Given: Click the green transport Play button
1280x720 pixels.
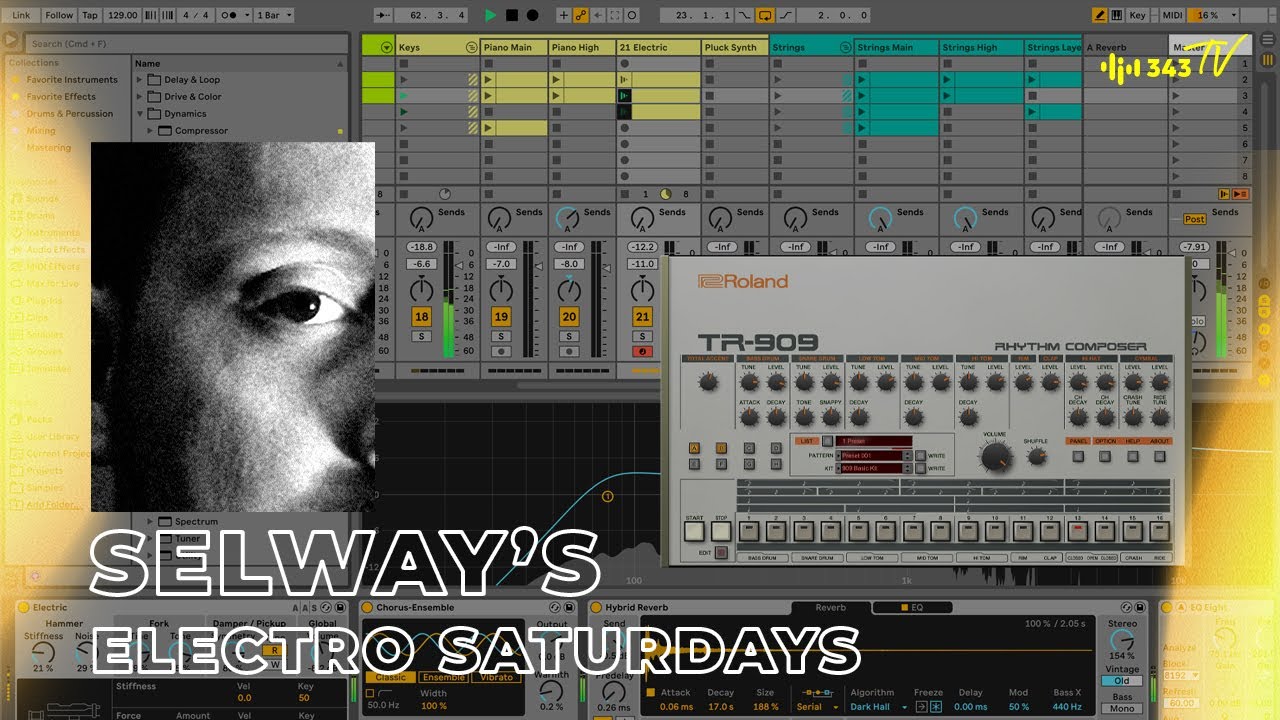Looking at the screenshot, I should tap(490, 15).
